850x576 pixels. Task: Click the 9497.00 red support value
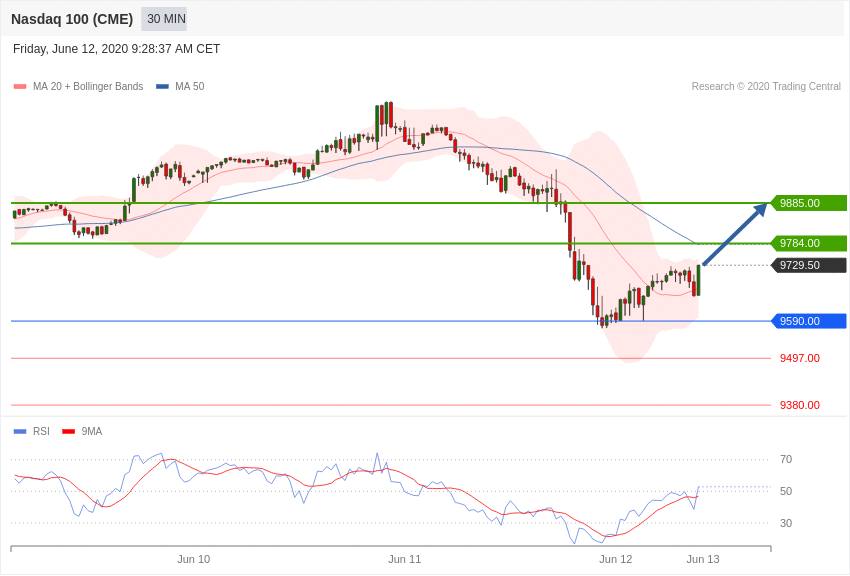800,358
